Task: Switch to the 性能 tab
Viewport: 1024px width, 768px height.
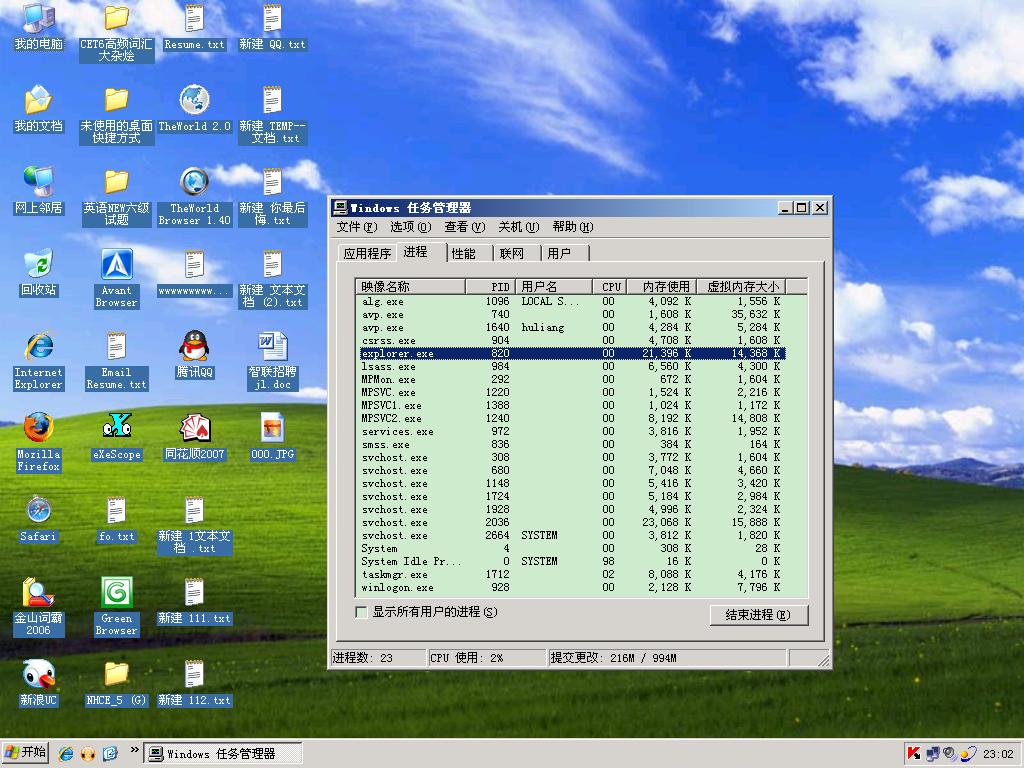Action: pos(469,253)
